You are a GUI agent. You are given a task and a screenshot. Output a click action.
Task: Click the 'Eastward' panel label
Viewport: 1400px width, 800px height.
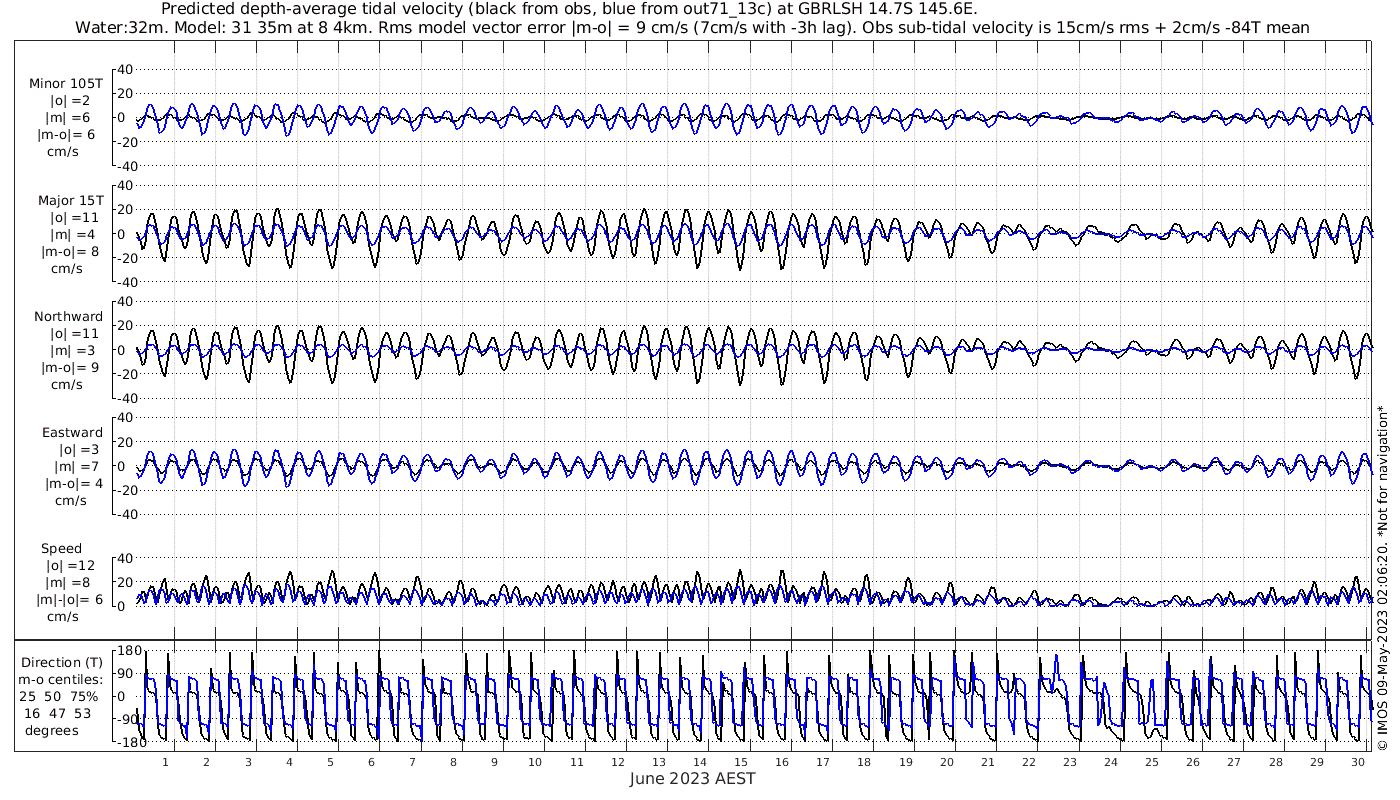(72, 433)
